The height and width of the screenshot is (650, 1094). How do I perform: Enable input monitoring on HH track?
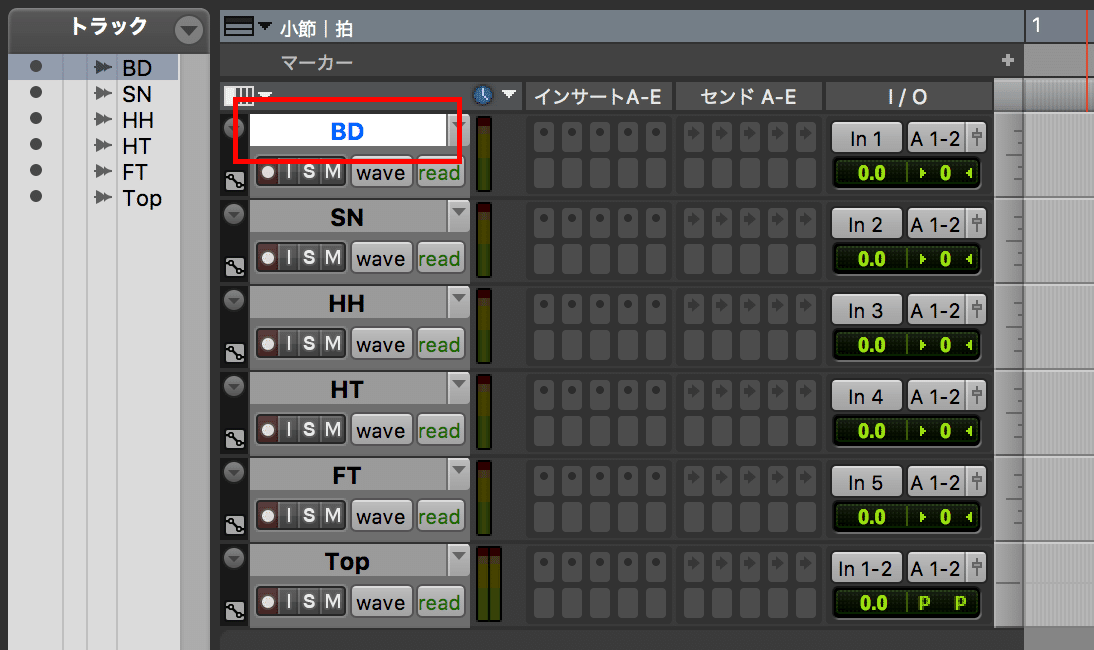(289, 344)
